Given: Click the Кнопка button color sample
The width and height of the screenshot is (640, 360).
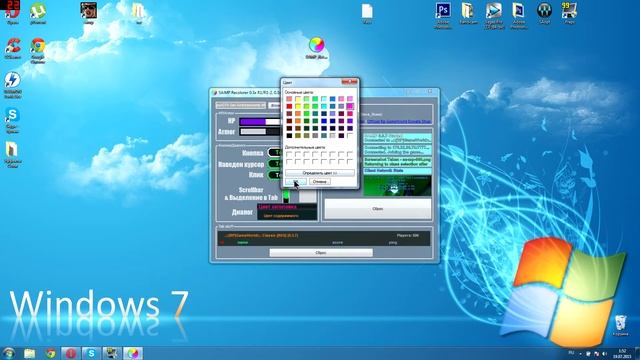Looking at the screenshot, I should click(x=274, y=153).
